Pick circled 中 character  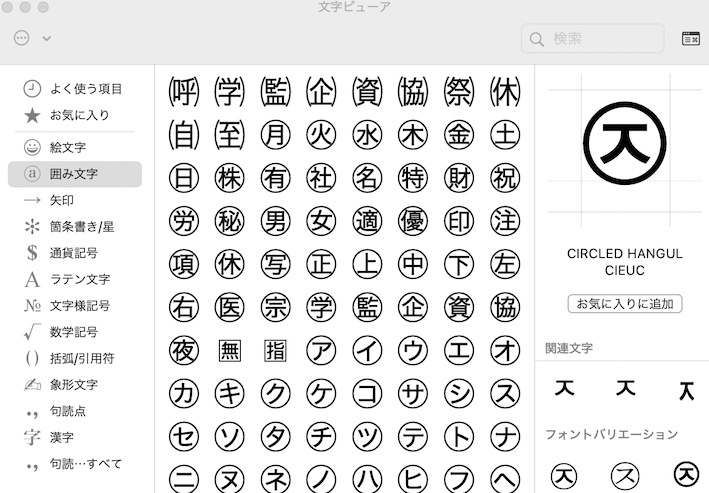click(413, 264)
